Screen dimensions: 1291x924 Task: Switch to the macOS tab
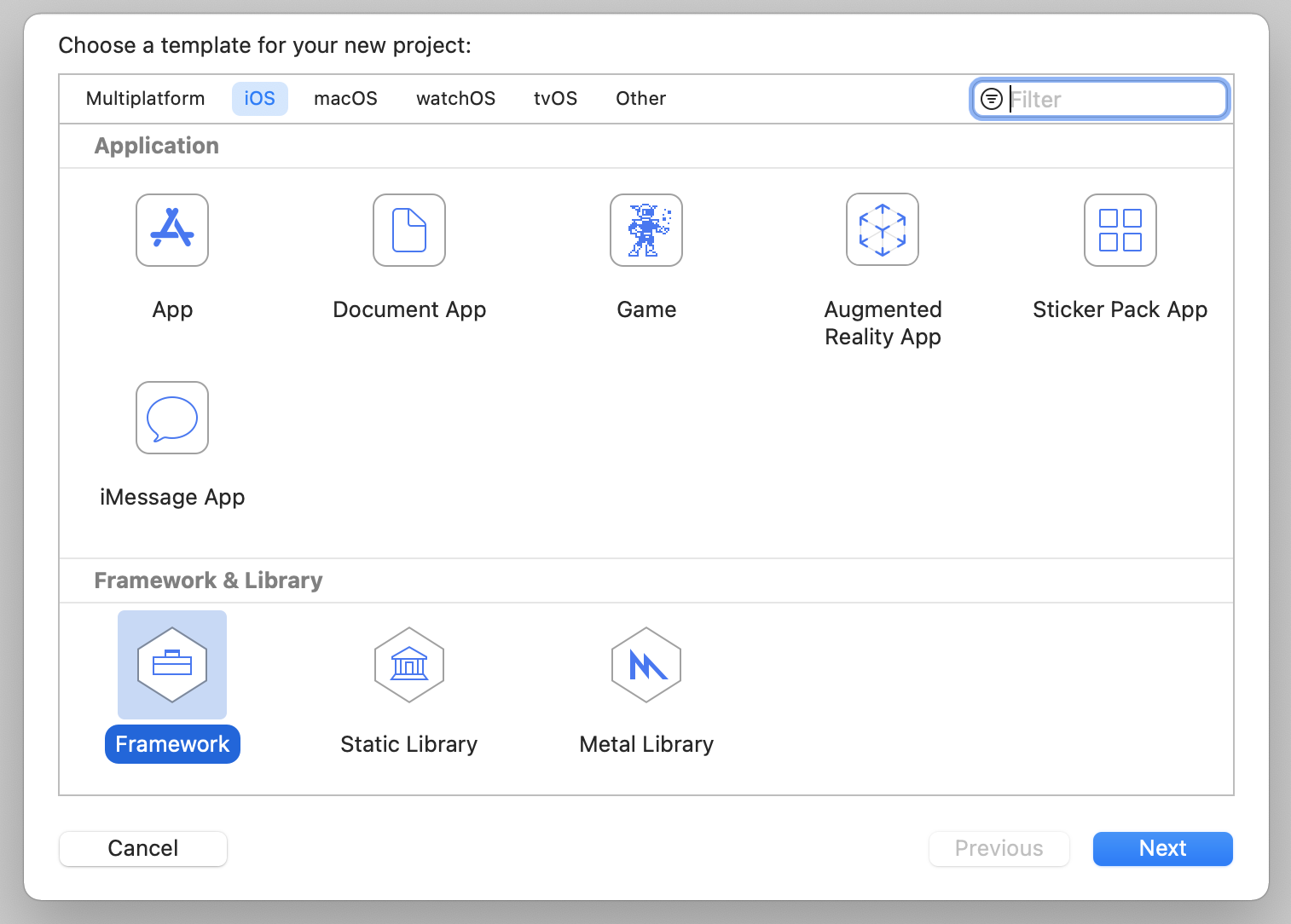(345, 99)
